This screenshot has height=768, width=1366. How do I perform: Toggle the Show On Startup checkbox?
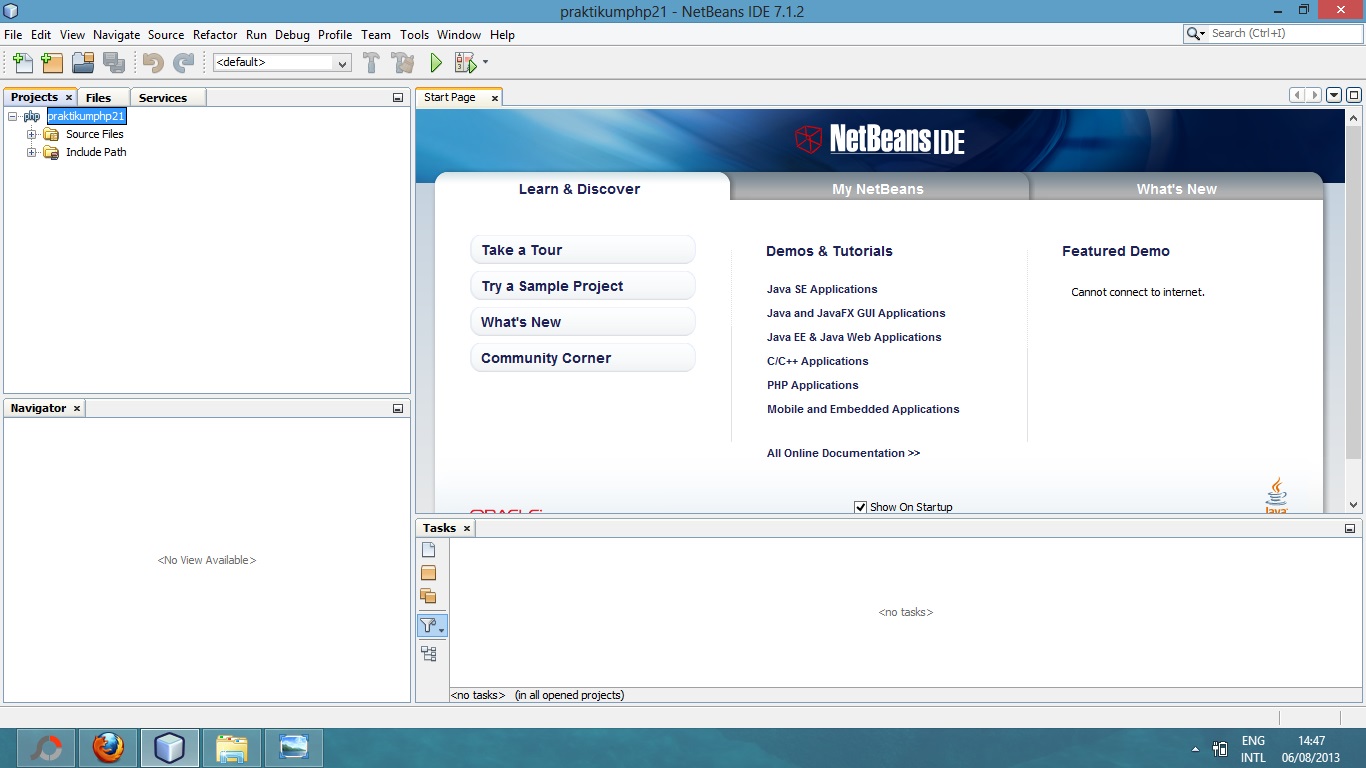click(x=860, y=507)
